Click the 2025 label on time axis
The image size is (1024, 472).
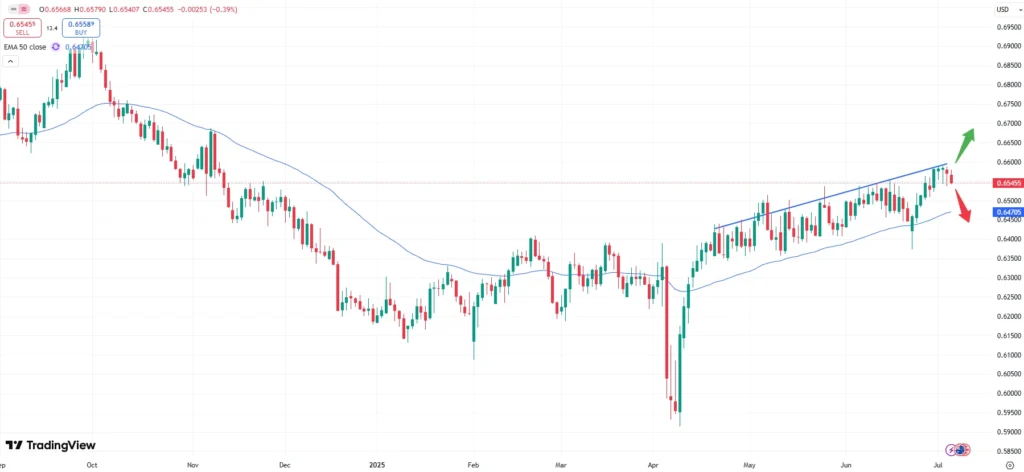click(x=377, y=465)
